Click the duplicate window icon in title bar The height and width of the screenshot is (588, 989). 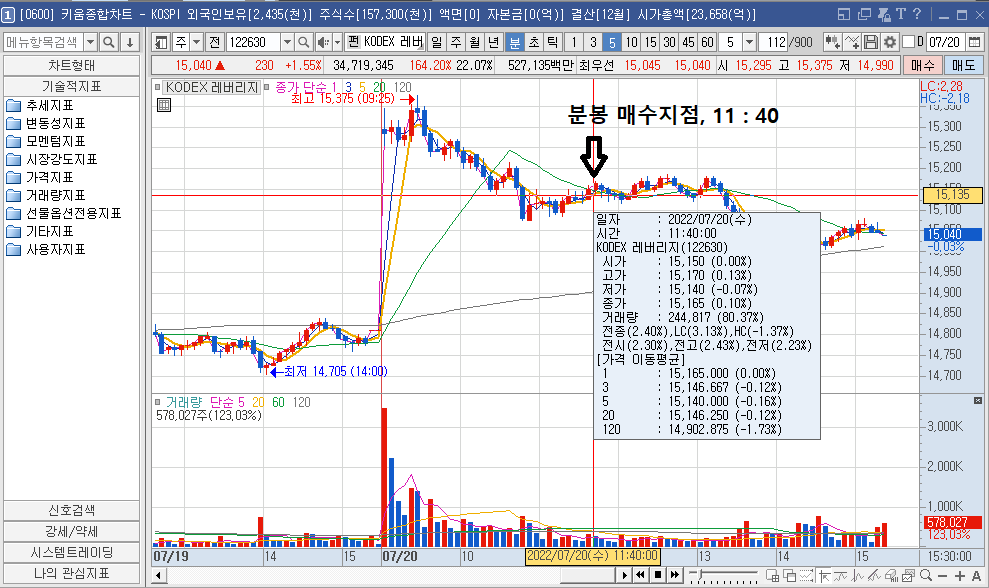point(864,14)
